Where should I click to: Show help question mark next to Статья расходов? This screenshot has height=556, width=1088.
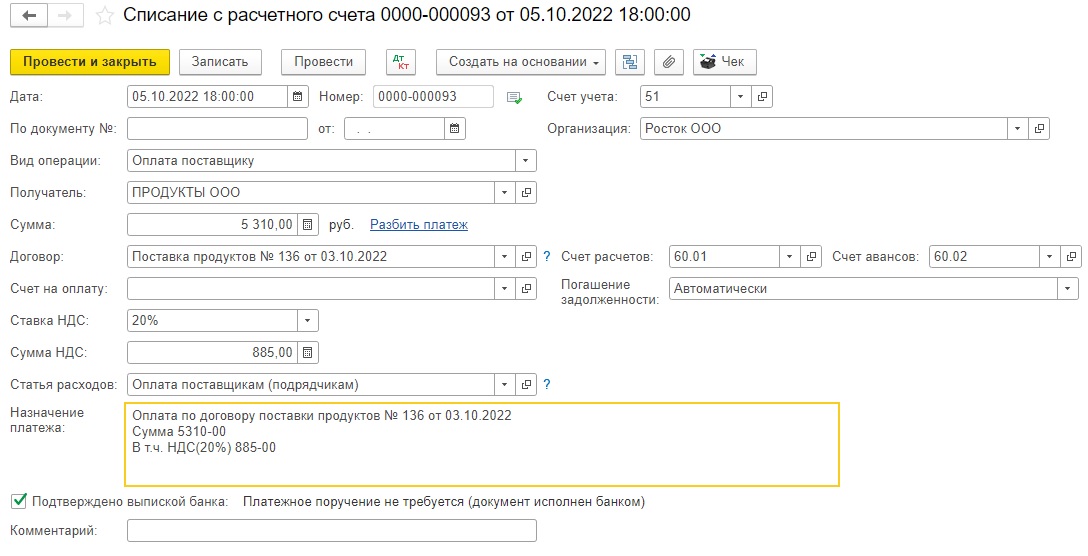tap(547, 384)
